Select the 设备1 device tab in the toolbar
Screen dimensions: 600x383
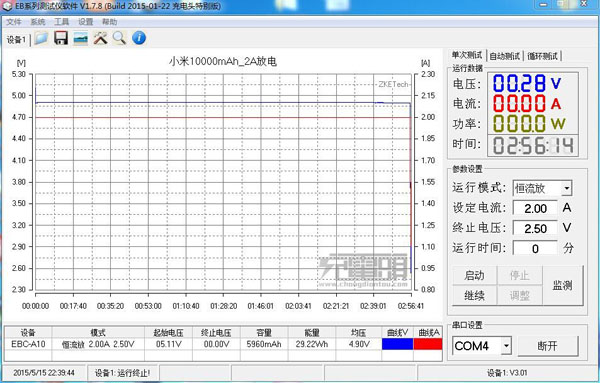(16, 39)
